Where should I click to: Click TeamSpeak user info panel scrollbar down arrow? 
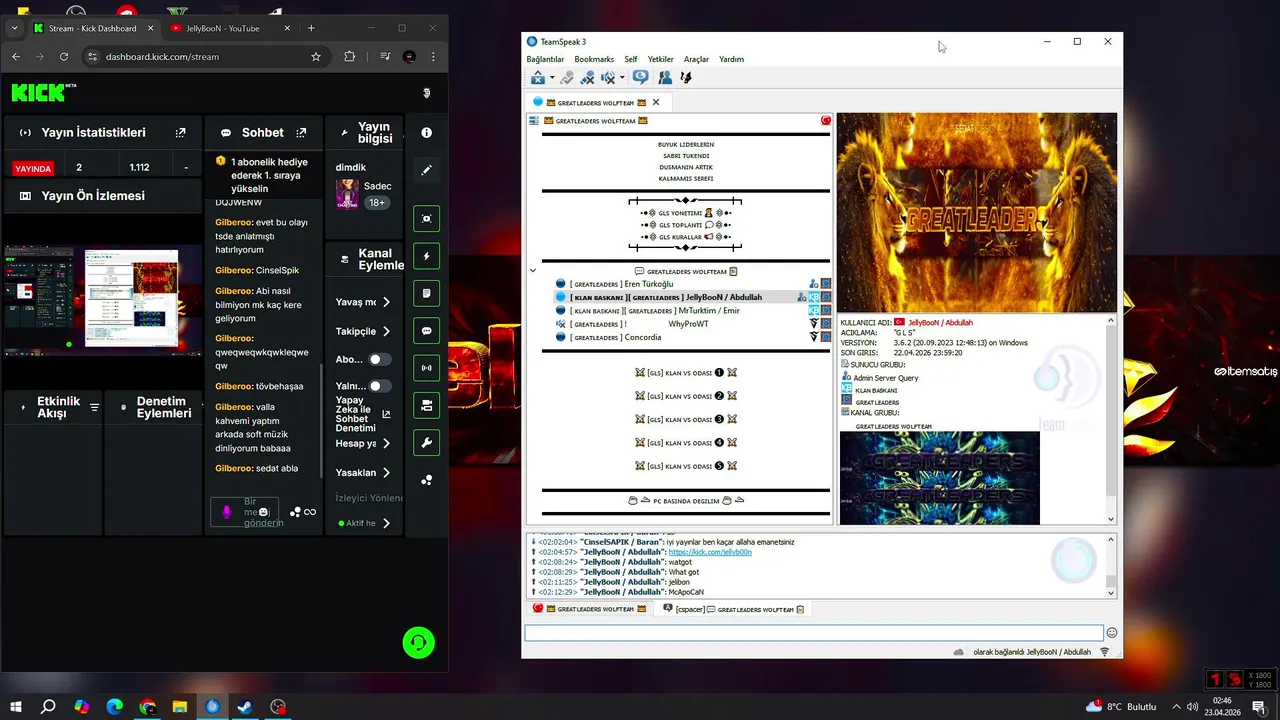tap(1110, 519)
